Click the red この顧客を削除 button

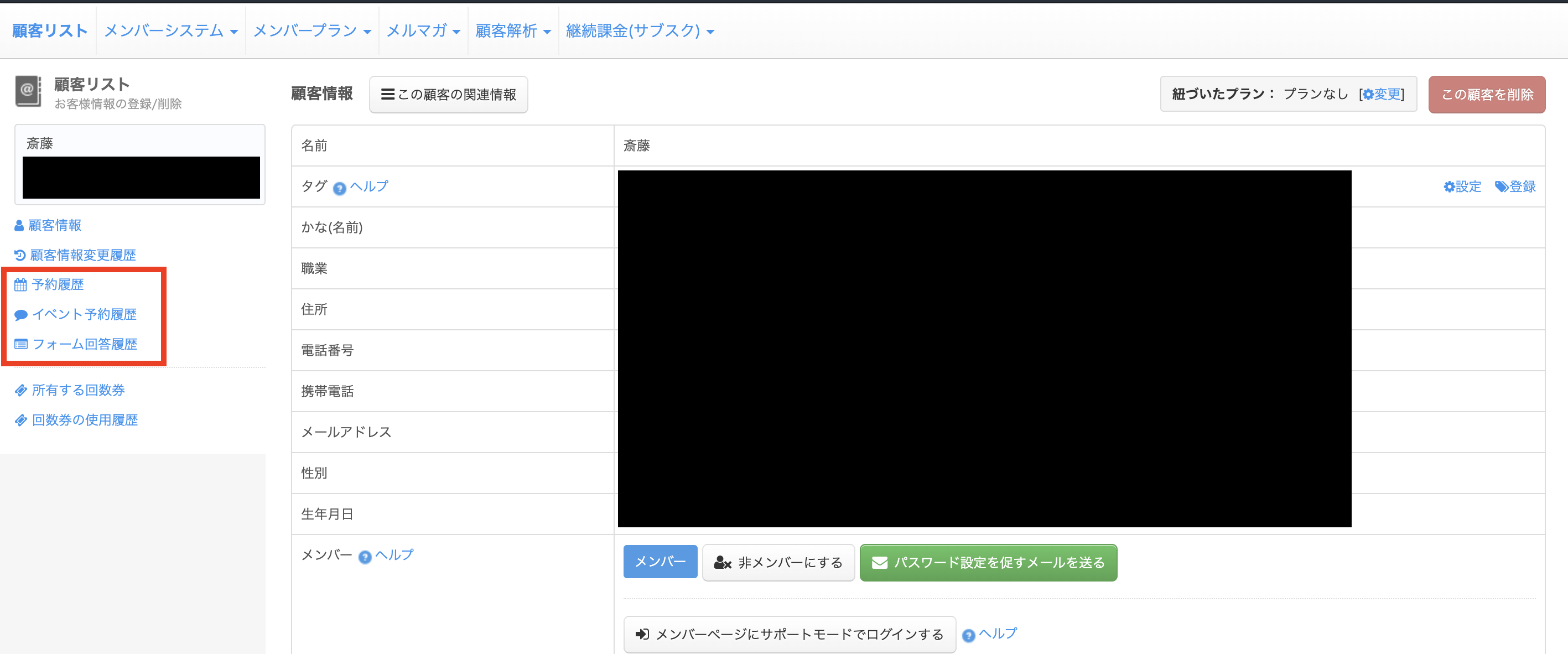[1487, 95]
